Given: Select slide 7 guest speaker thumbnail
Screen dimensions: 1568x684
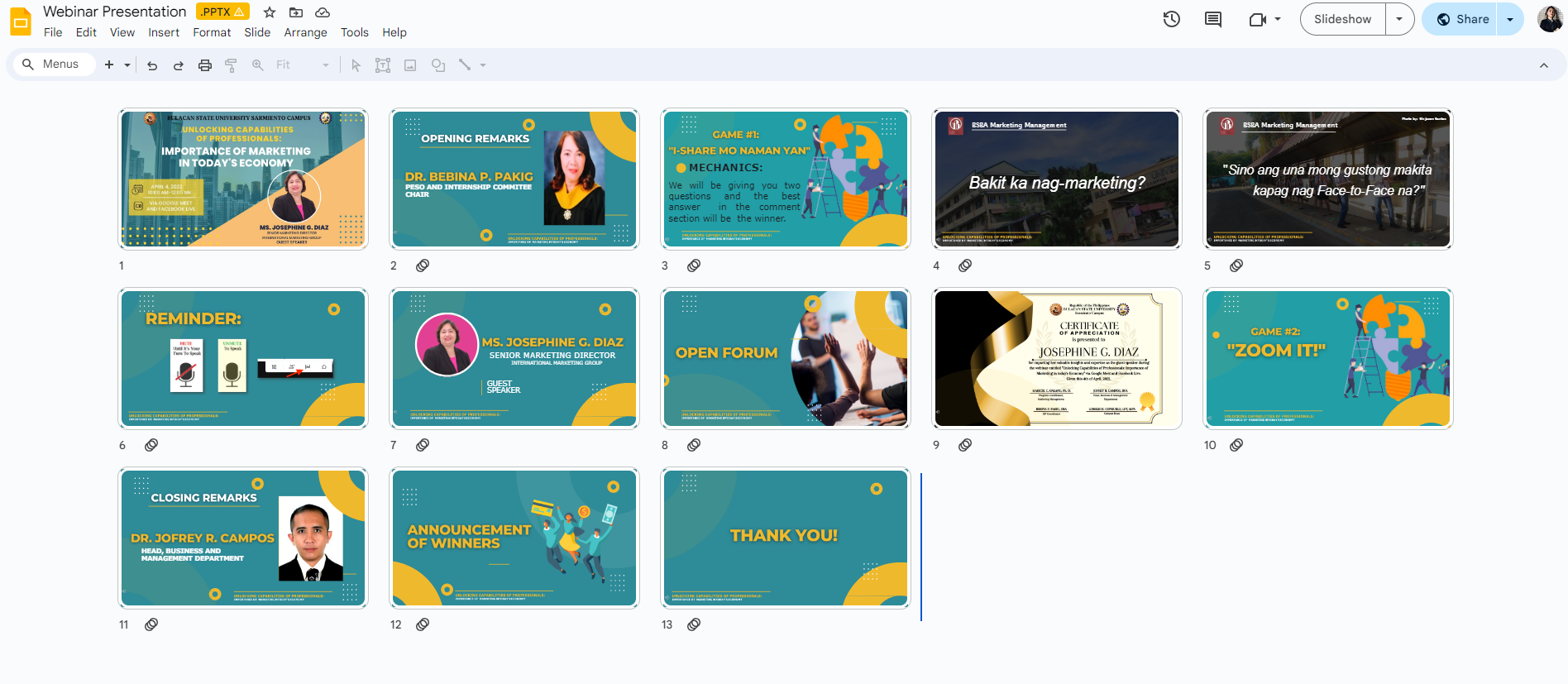Looking at the screenshot, I should pos(514,359).
